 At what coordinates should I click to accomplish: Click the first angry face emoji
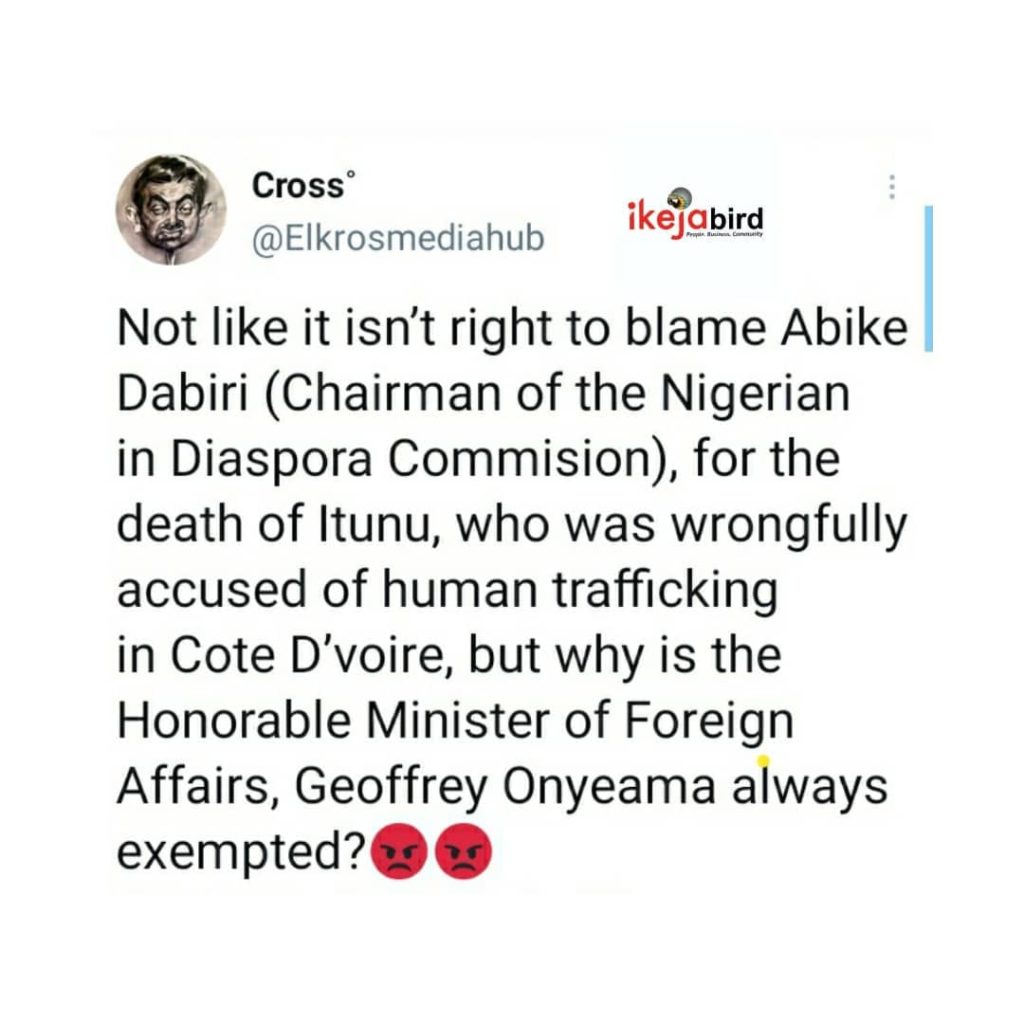click(398, 857)
